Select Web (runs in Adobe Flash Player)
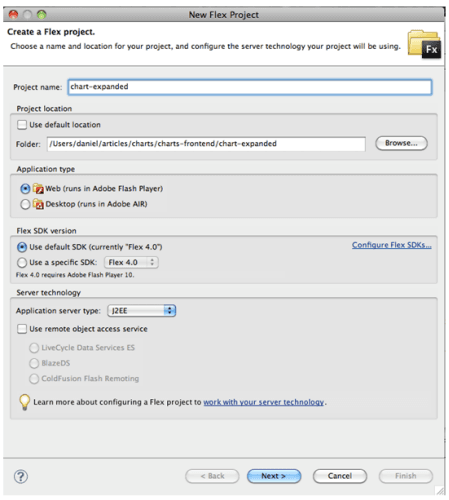 (25, 189)
